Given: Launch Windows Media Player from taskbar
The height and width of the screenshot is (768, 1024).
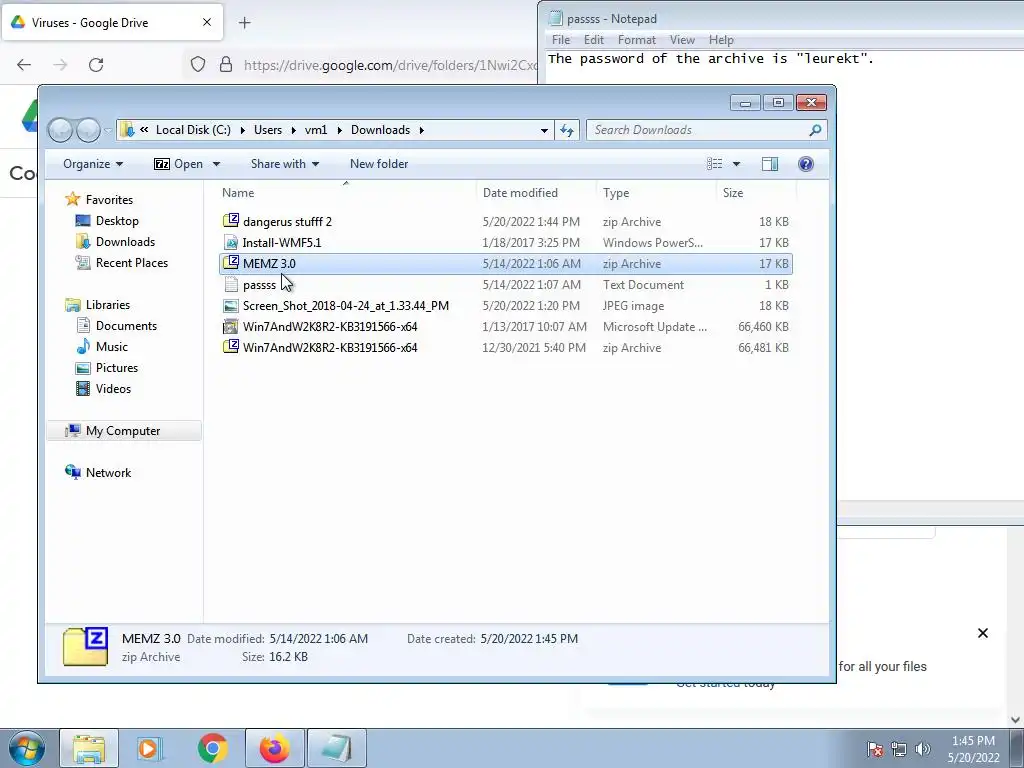Looking at the screenshot, I should coord(150,748).
